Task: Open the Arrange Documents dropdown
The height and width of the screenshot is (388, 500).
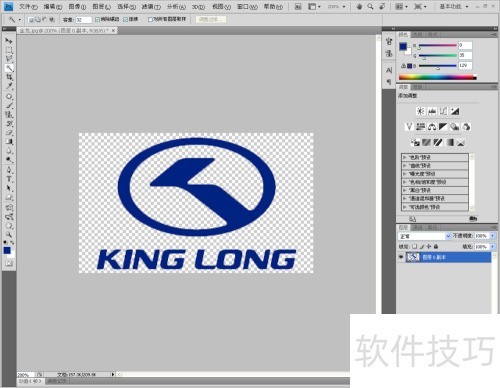Action: [x=401, y=6]
